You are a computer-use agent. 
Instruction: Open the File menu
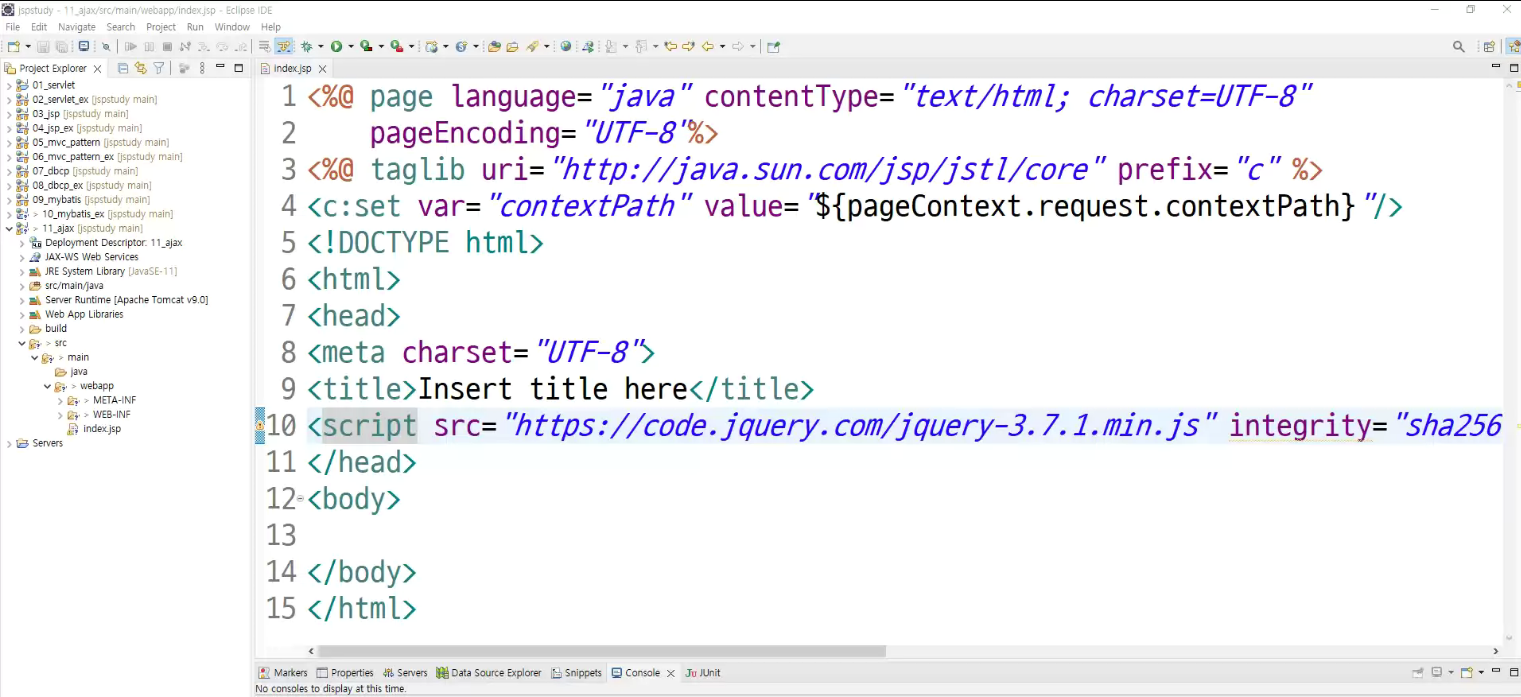coord(13,27)
